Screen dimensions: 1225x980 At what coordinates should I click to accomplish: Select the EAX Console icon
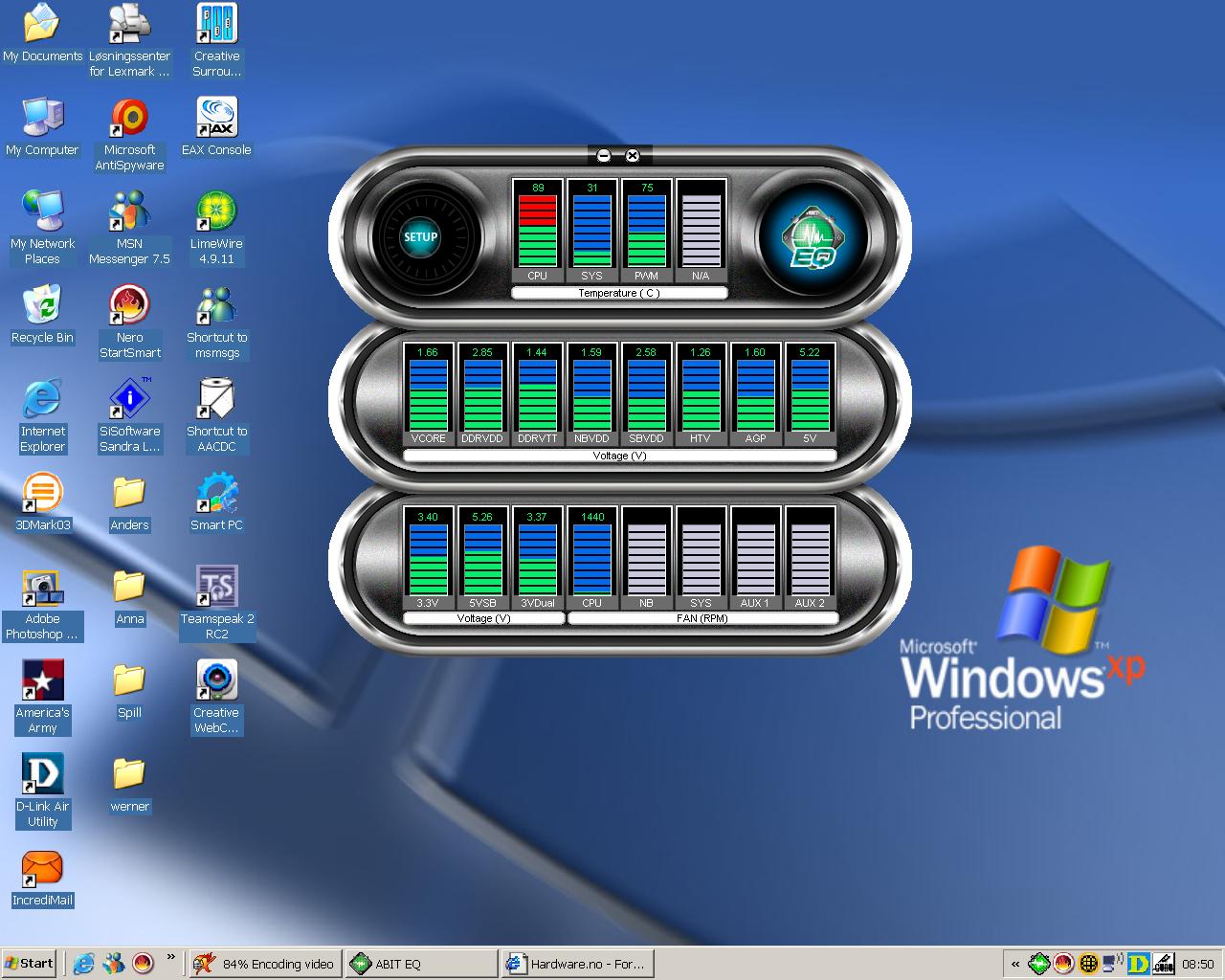pyautogui.click(x=217, y=126)
